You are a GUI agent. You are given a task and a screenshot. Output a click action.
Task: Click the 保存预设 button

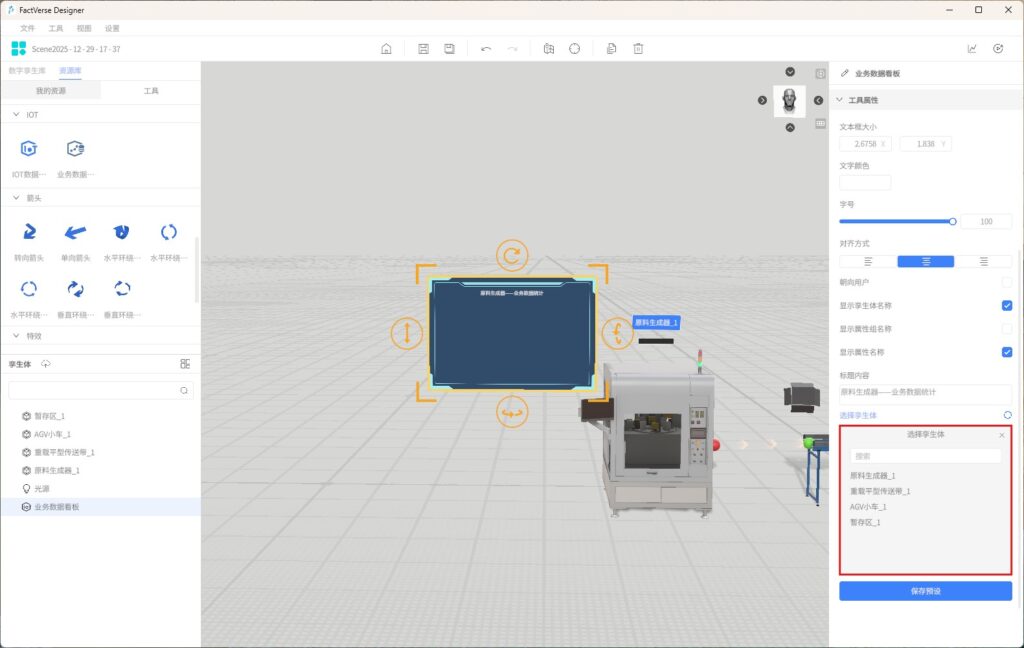[925, 591]
